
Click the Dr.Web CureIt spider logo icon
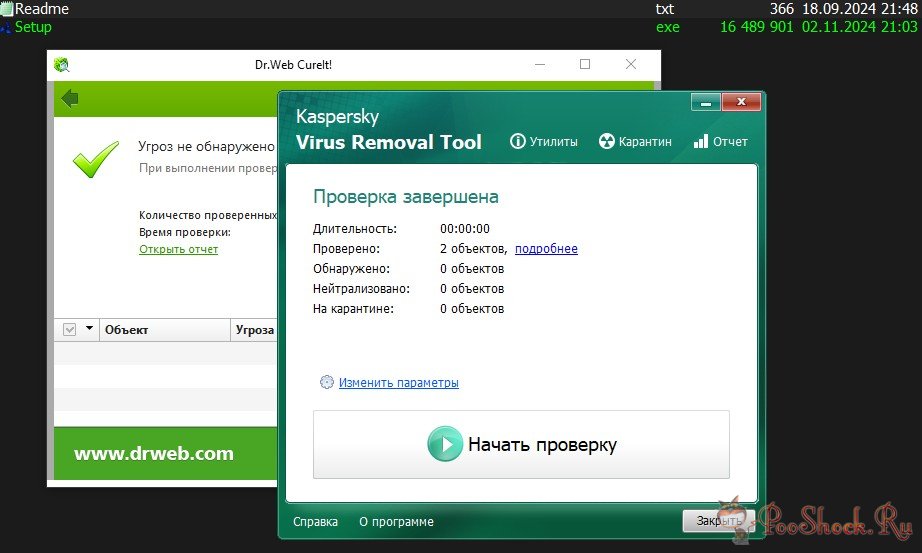tap(61, 65)
